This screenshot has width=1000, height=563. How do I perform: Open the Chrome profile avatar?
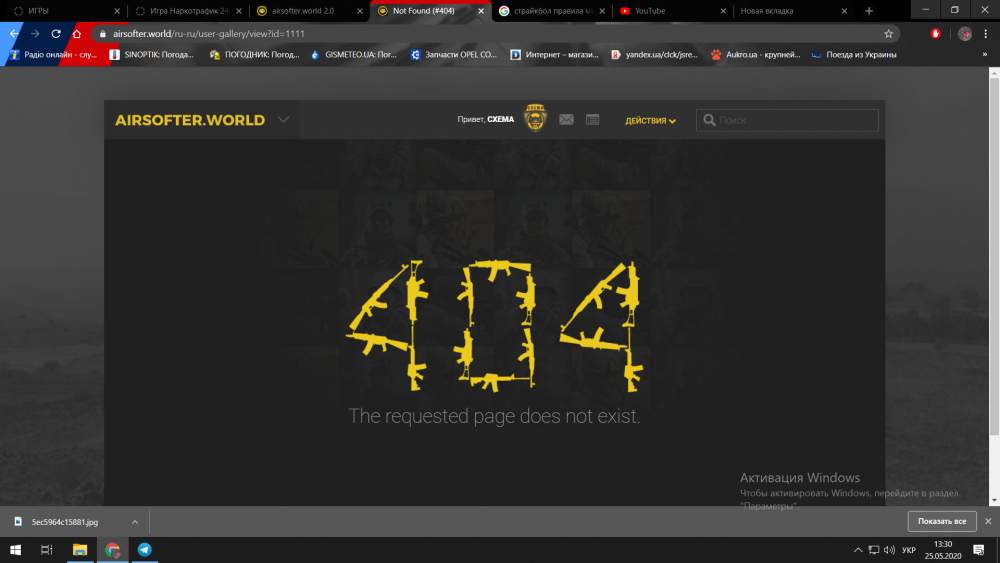(x=965, y=34)
